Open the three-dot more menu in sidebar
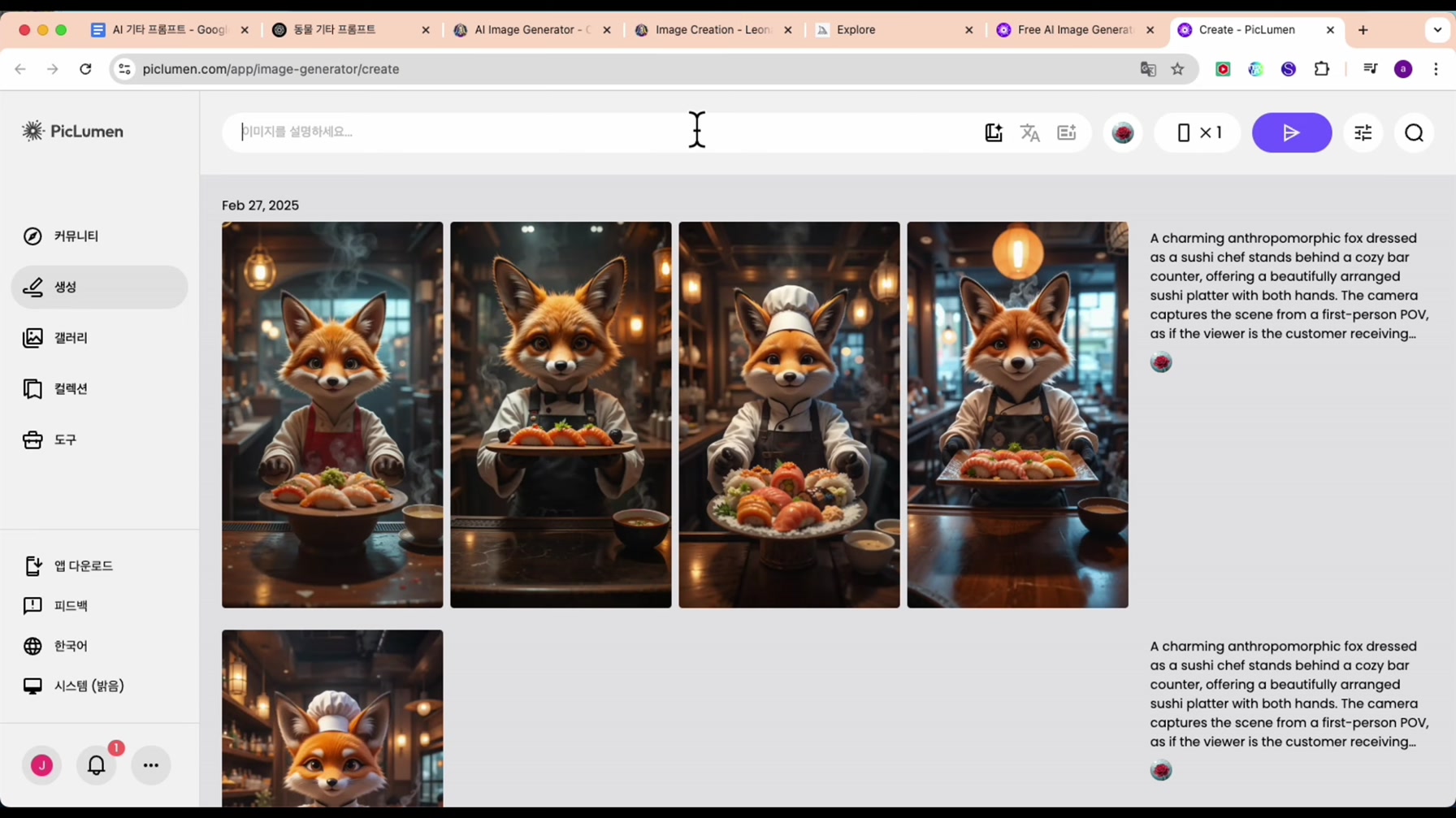The width and height of the screenshot is (1456, 818). (x=151, y=765)
